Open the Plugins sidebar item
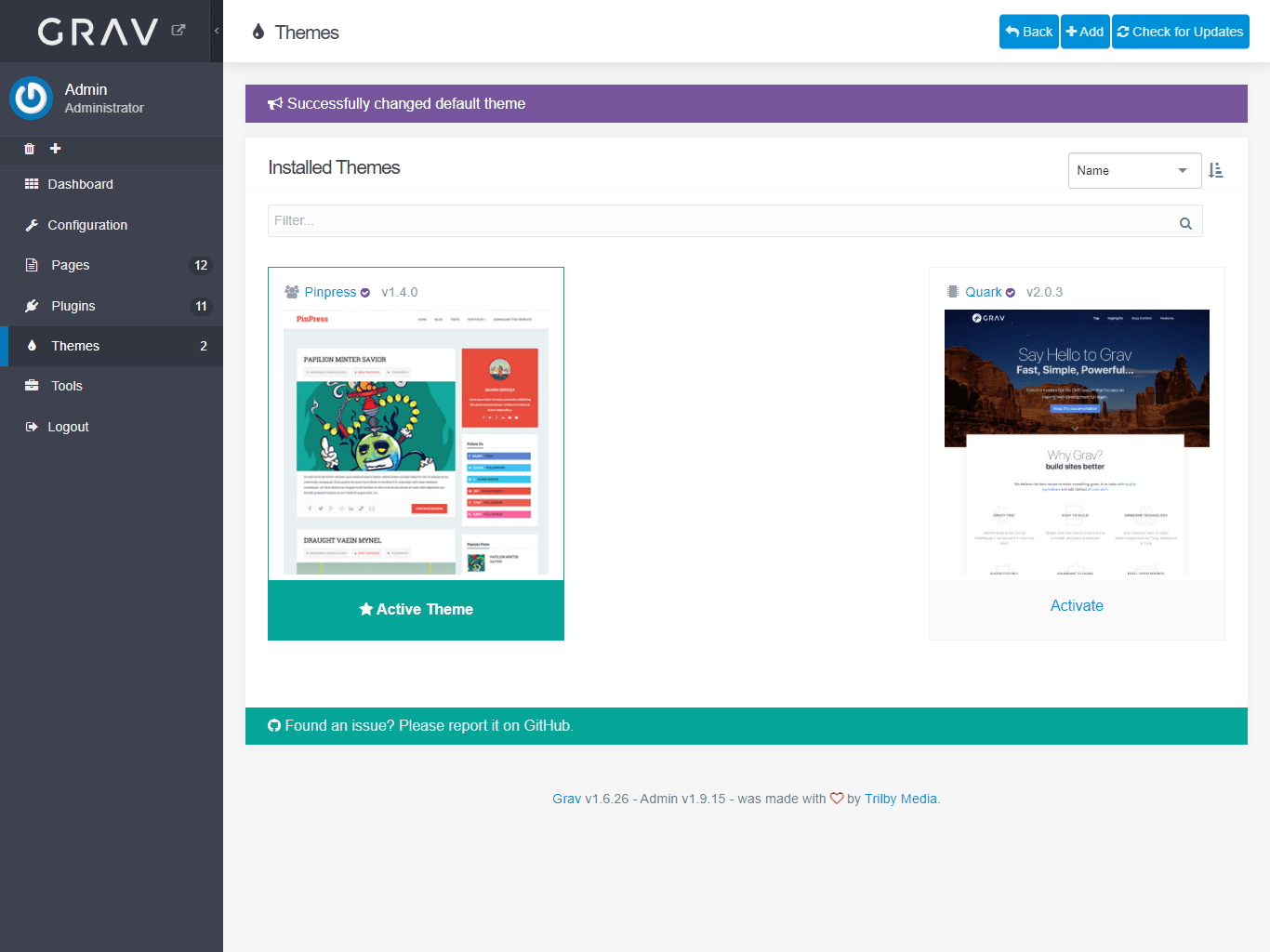 click(x=112, y=306)
